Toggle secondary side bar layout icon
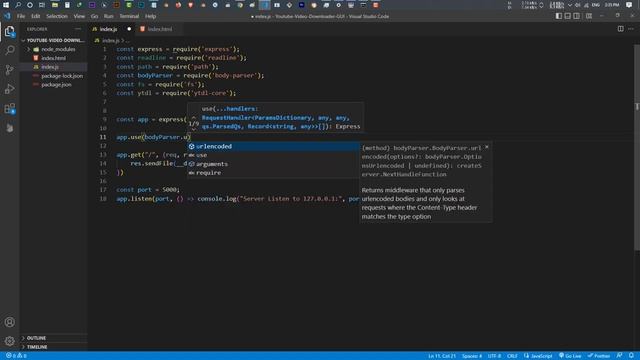640x360 pixels. click(x=576, y=16)
